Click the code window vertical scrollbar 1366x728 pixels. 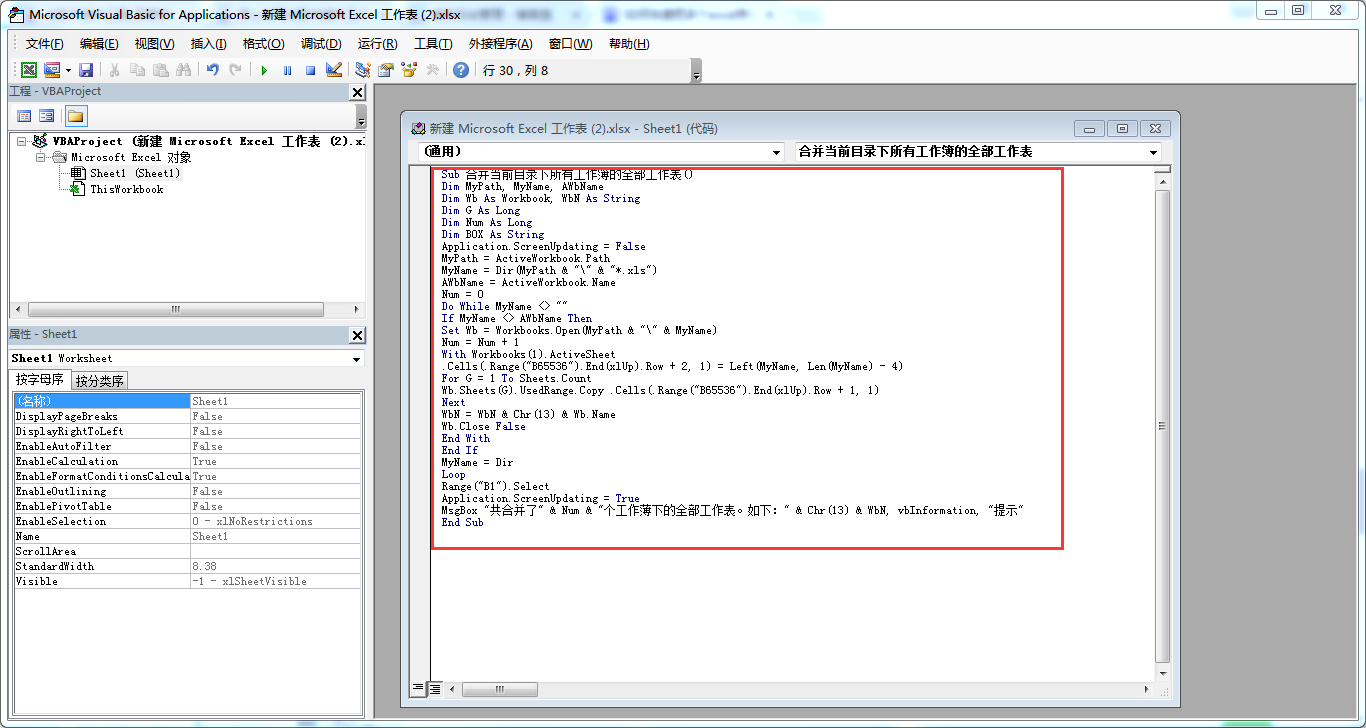pos(1161,425)
